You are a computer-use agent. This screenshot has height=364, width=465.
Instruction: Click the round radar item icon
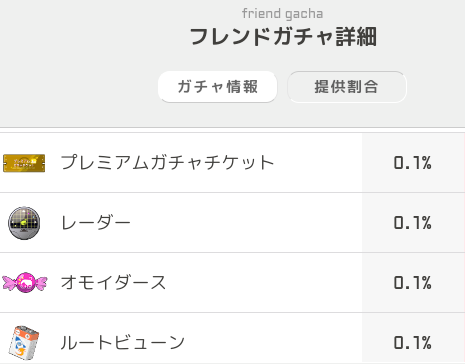[24, 223]
